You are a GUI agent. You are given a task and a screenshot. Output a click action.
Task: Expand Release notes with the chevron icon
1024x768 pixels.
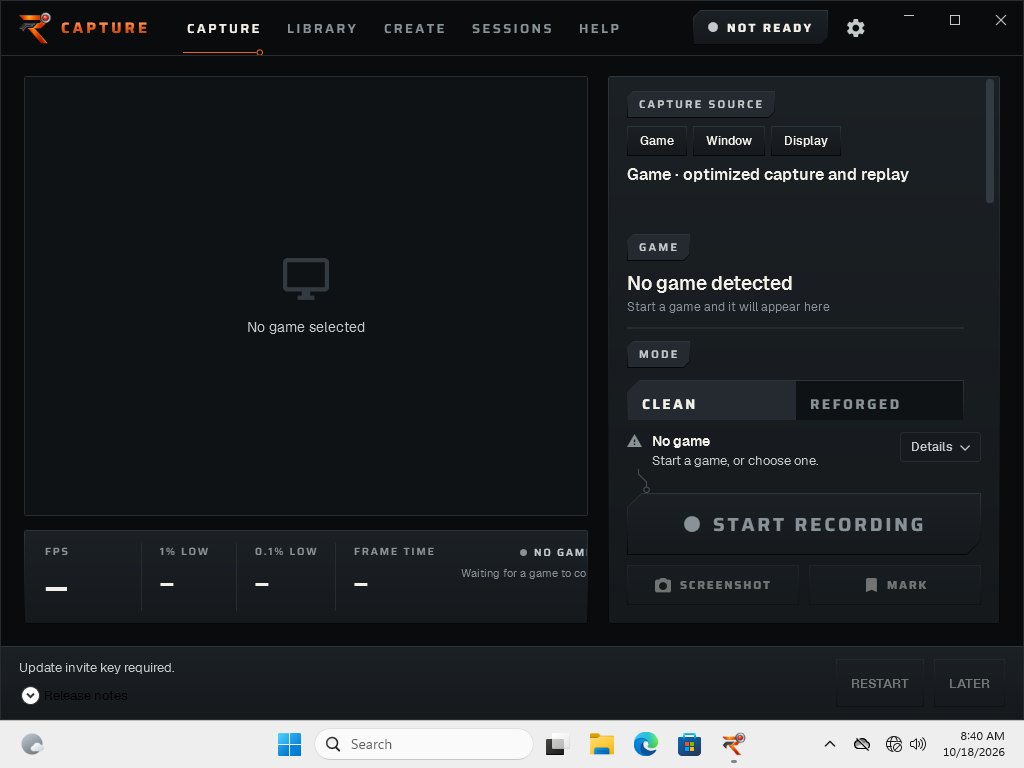30,696
